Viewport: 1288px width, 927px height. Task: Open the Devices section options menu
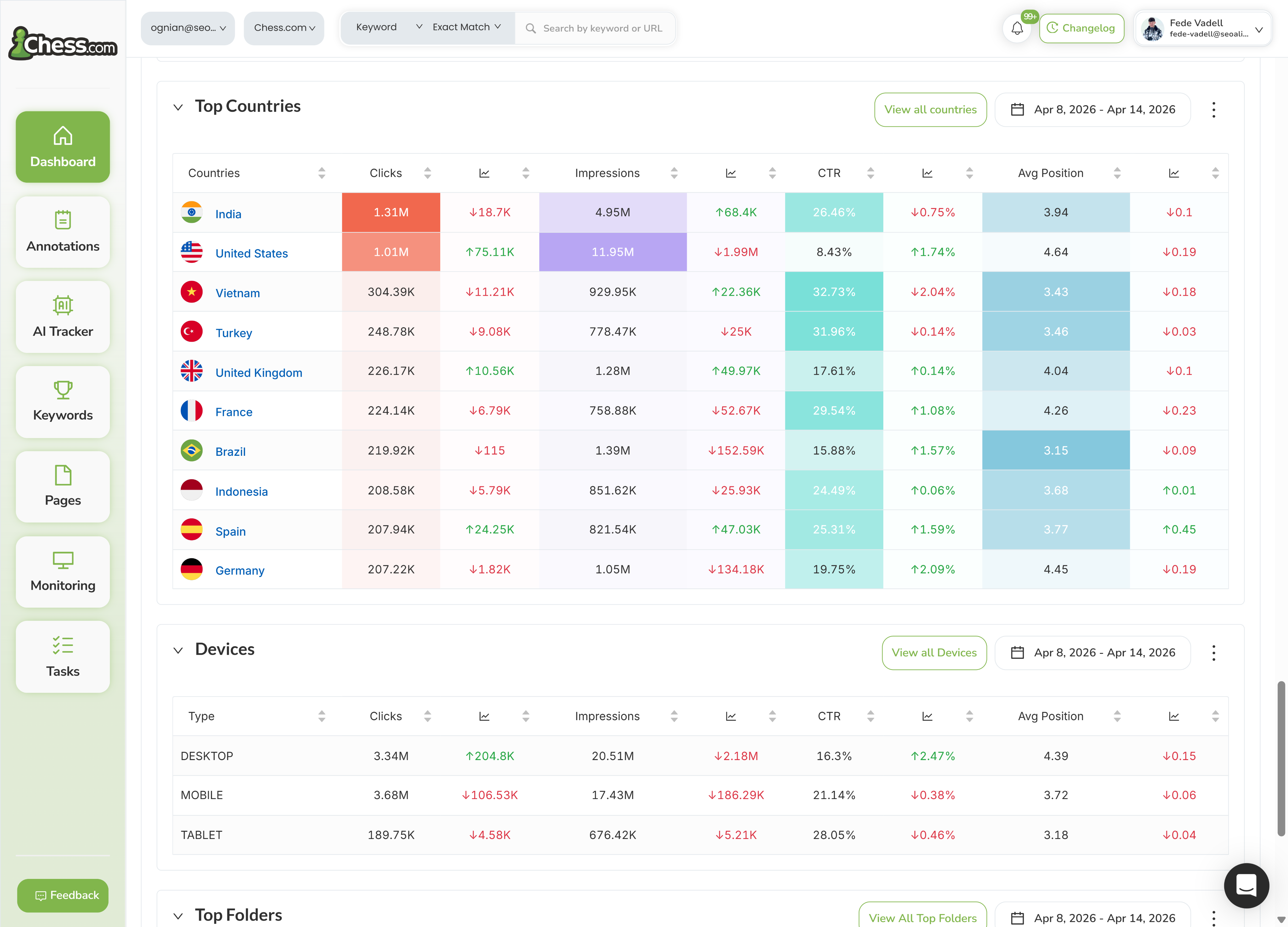pos(1213,653)
